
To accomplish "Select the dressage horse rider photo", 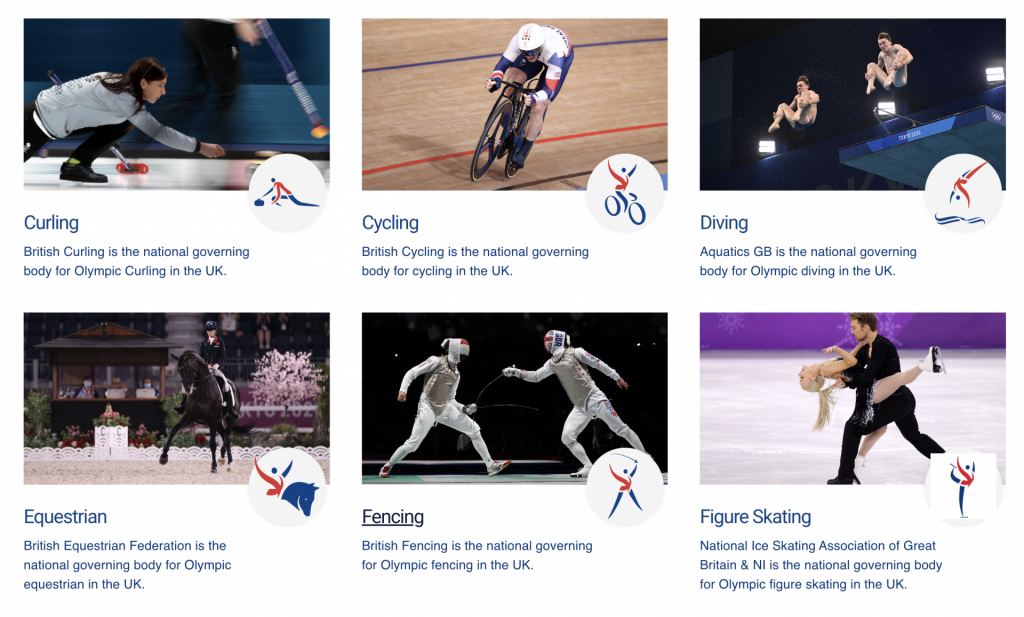I will 176,398.
